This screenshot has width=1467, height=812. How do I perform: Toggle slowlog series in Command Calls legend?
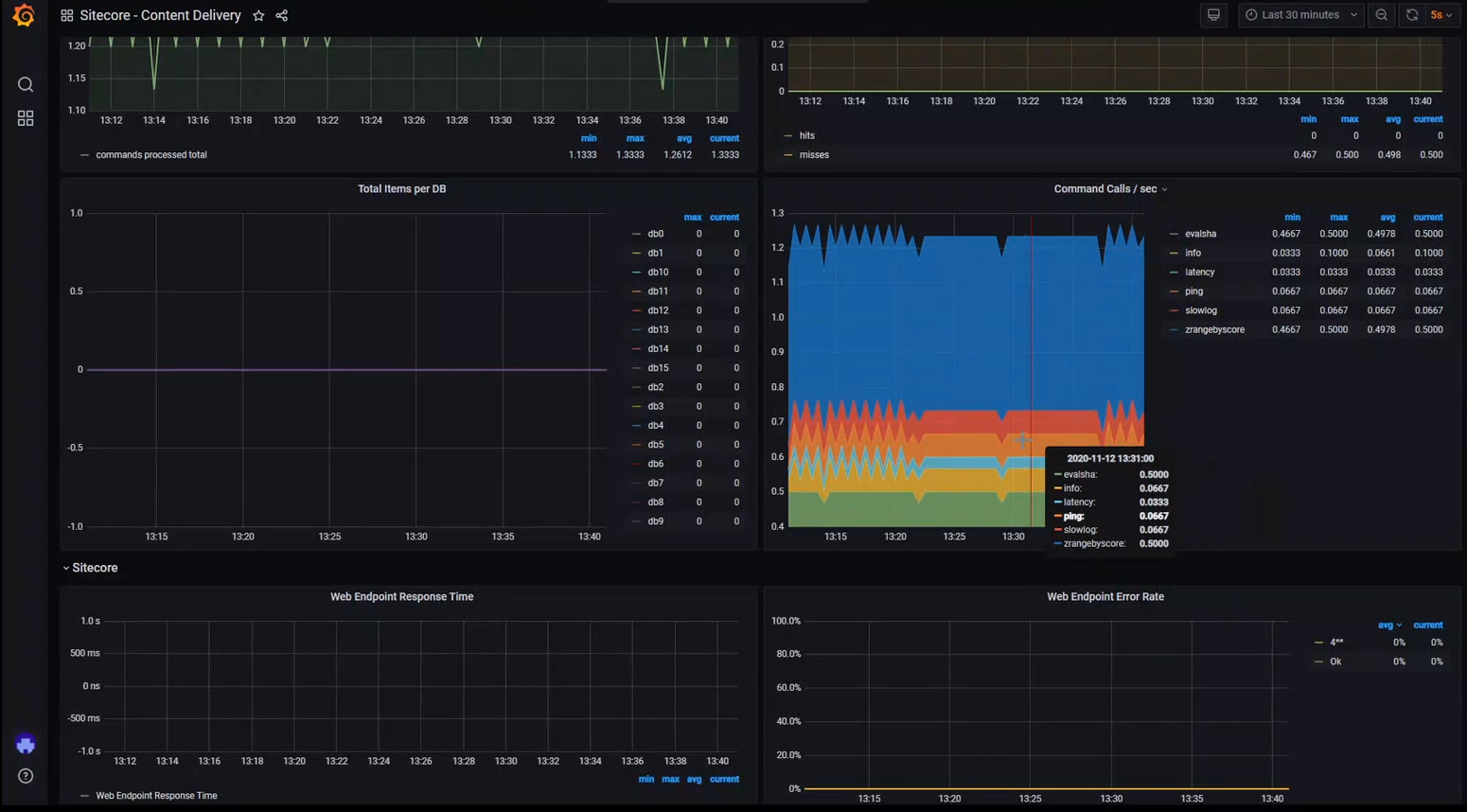1201,310
